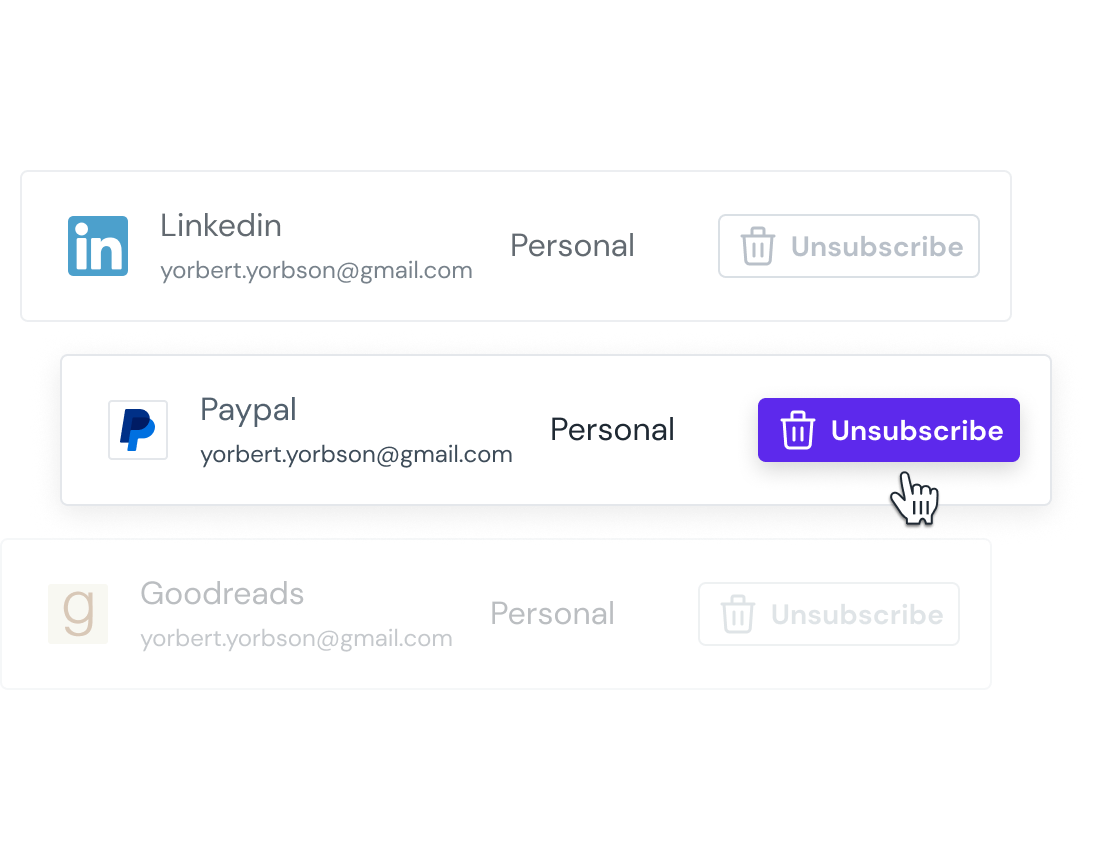The height and width of the screenshot is (848, 1104).
Task: Select the Linkedin subscription card
Action: [x=516, y=246]
